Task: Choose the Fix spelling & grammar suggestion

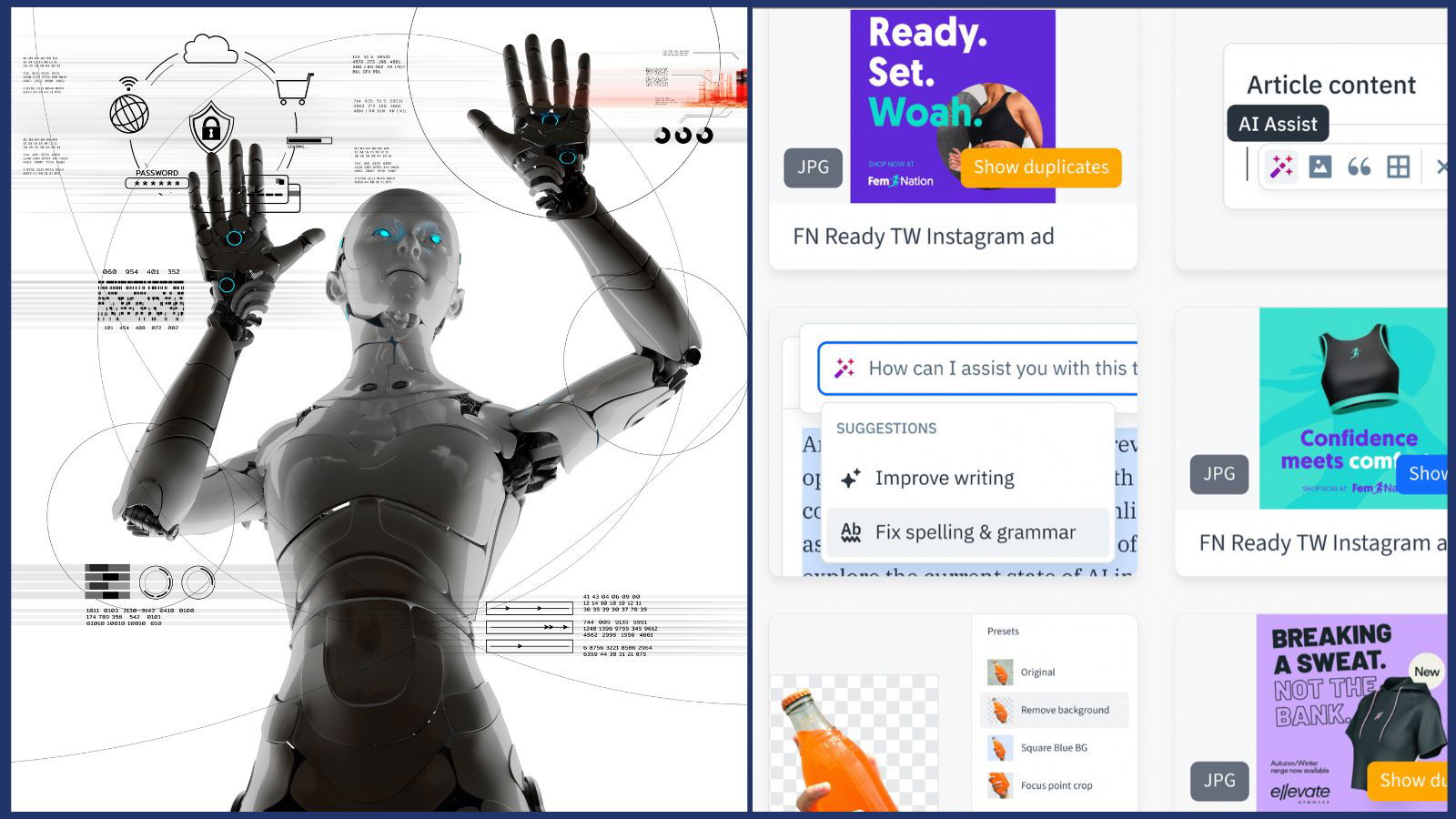Action: click(x=976, y=531)
